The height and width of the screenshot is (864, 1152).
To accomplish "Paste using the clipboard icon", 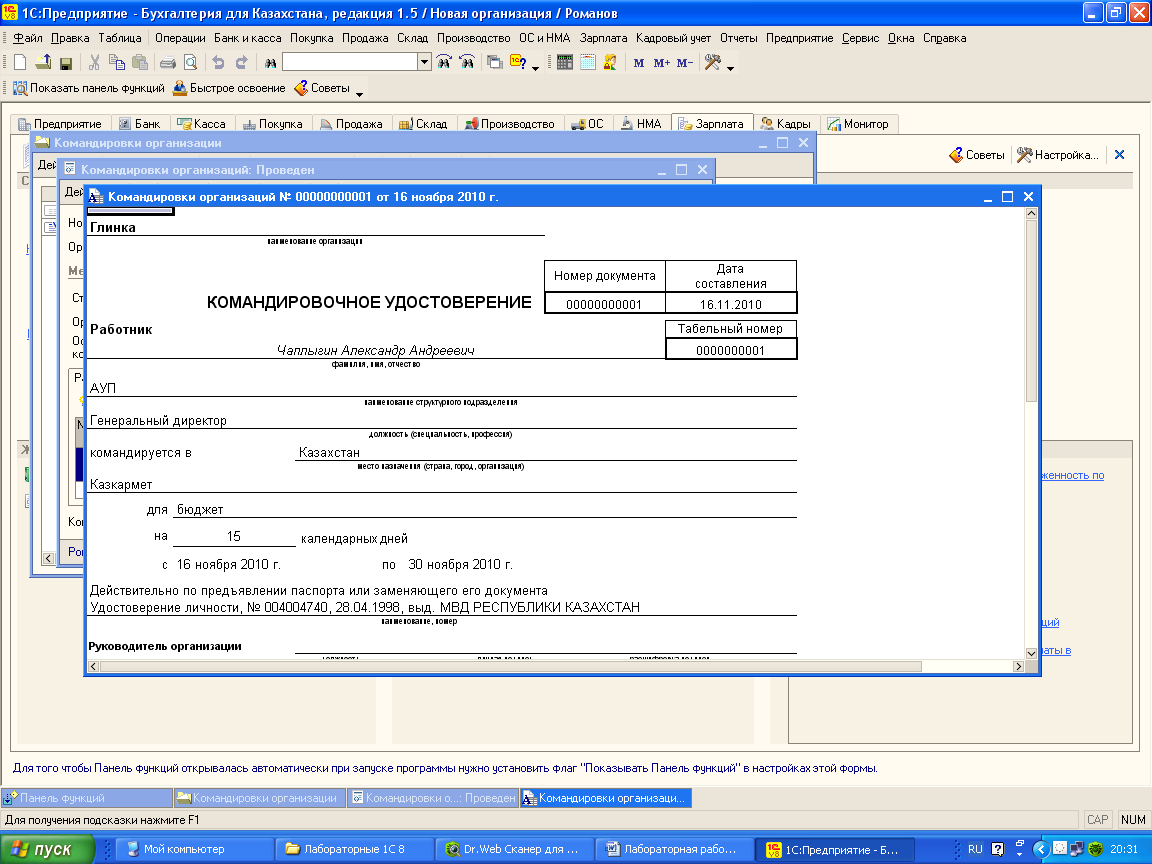I will pyautogui.click(x=140, y=63).
